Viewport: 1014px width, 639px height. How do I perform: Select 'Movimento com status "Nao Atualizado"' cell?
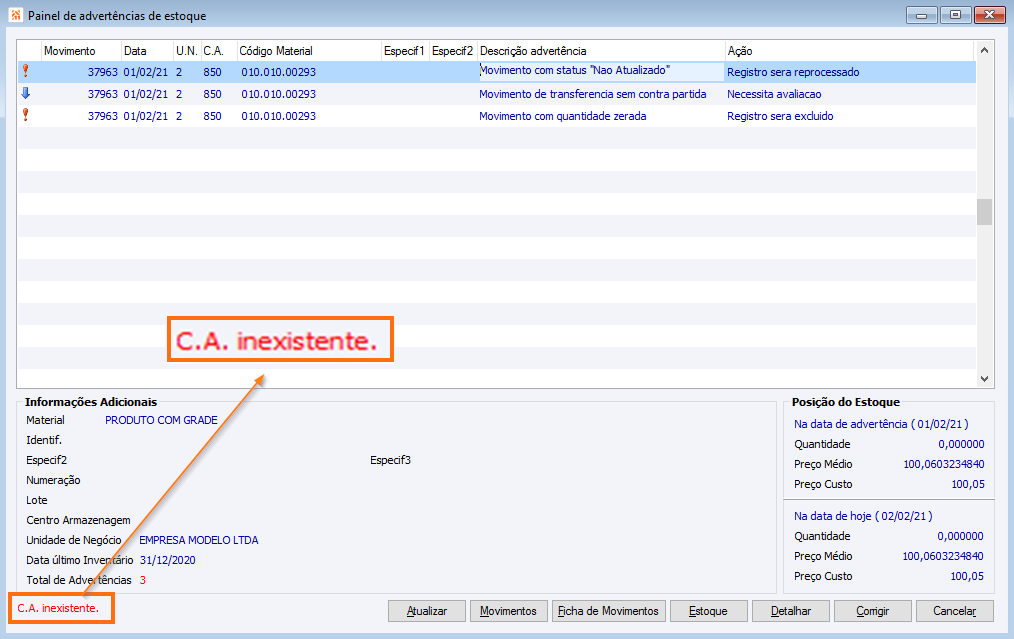point(601,71)
